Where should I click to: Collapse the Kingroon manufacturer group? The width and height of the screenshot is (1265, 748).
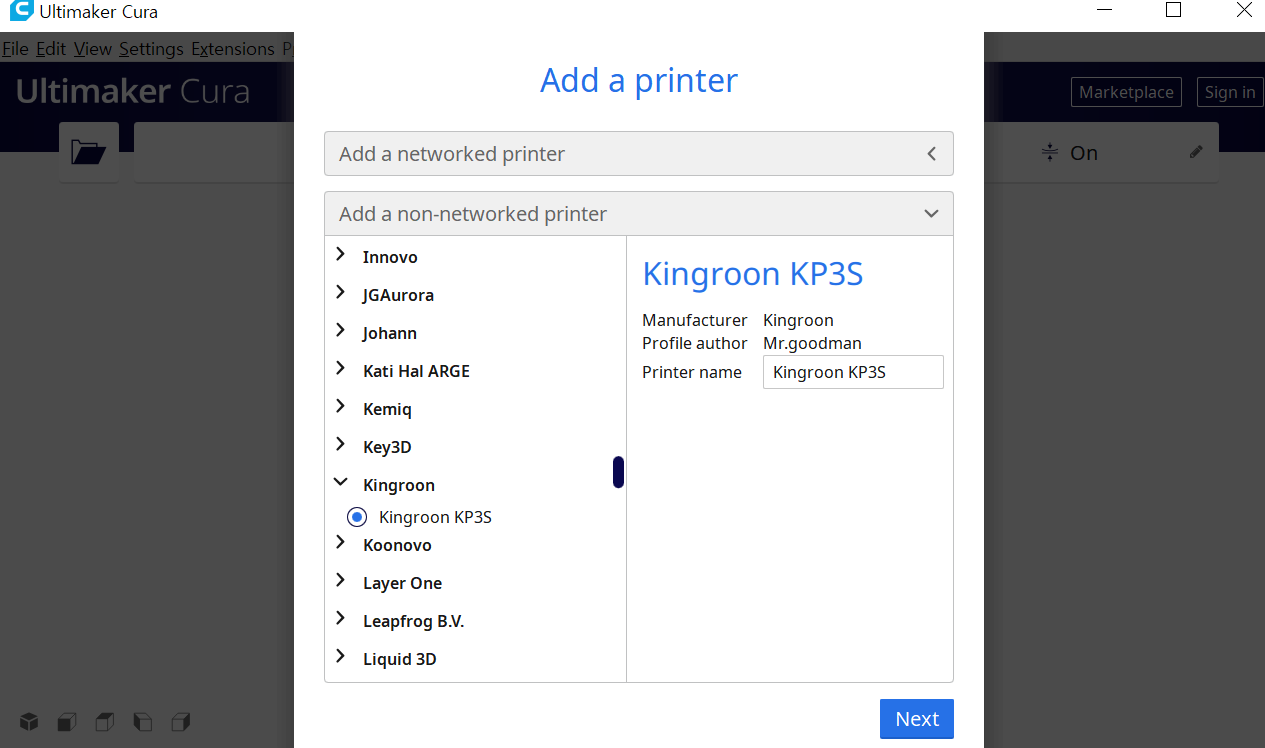click(x=341, y=484)
